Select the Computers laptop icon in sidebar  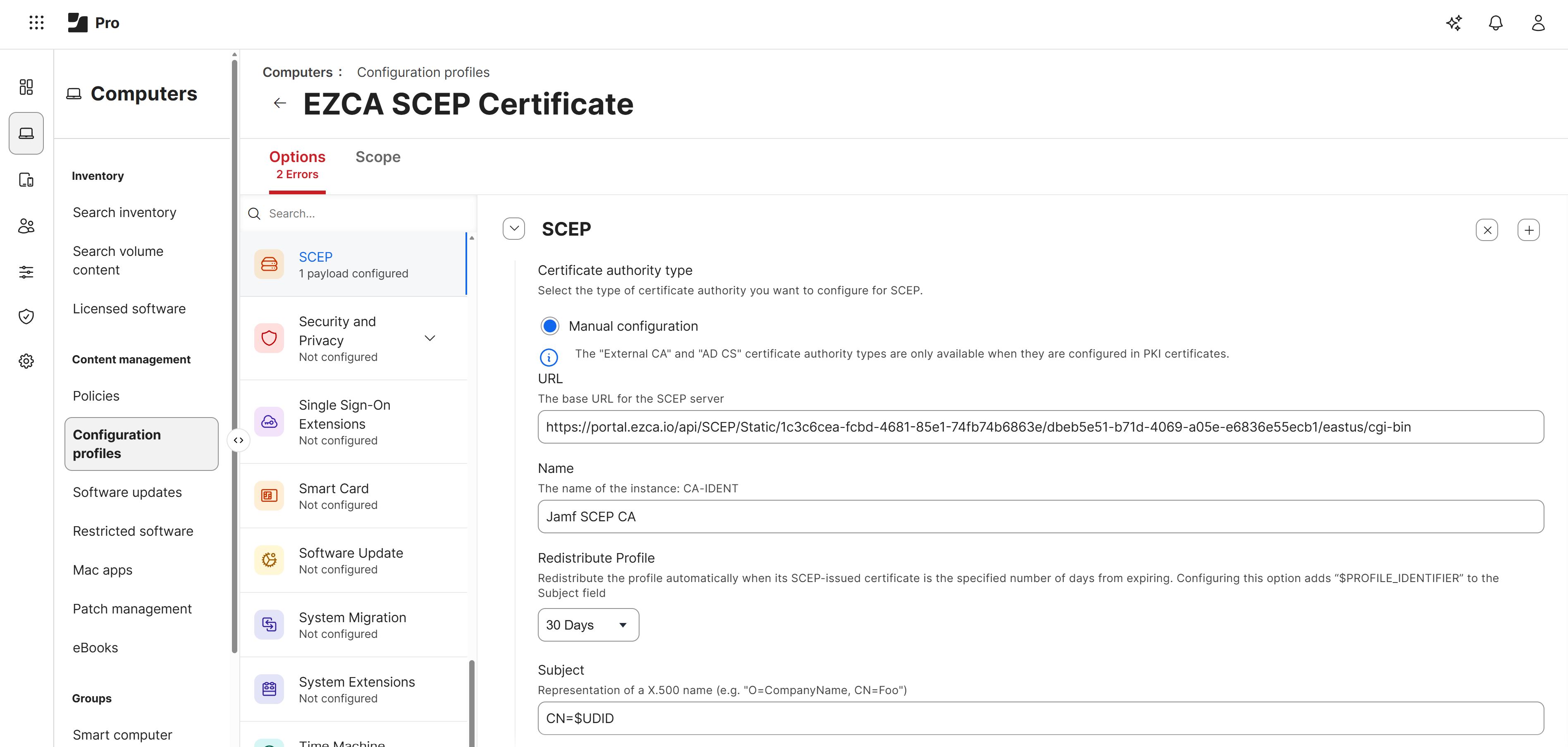(x=26, y=133)
